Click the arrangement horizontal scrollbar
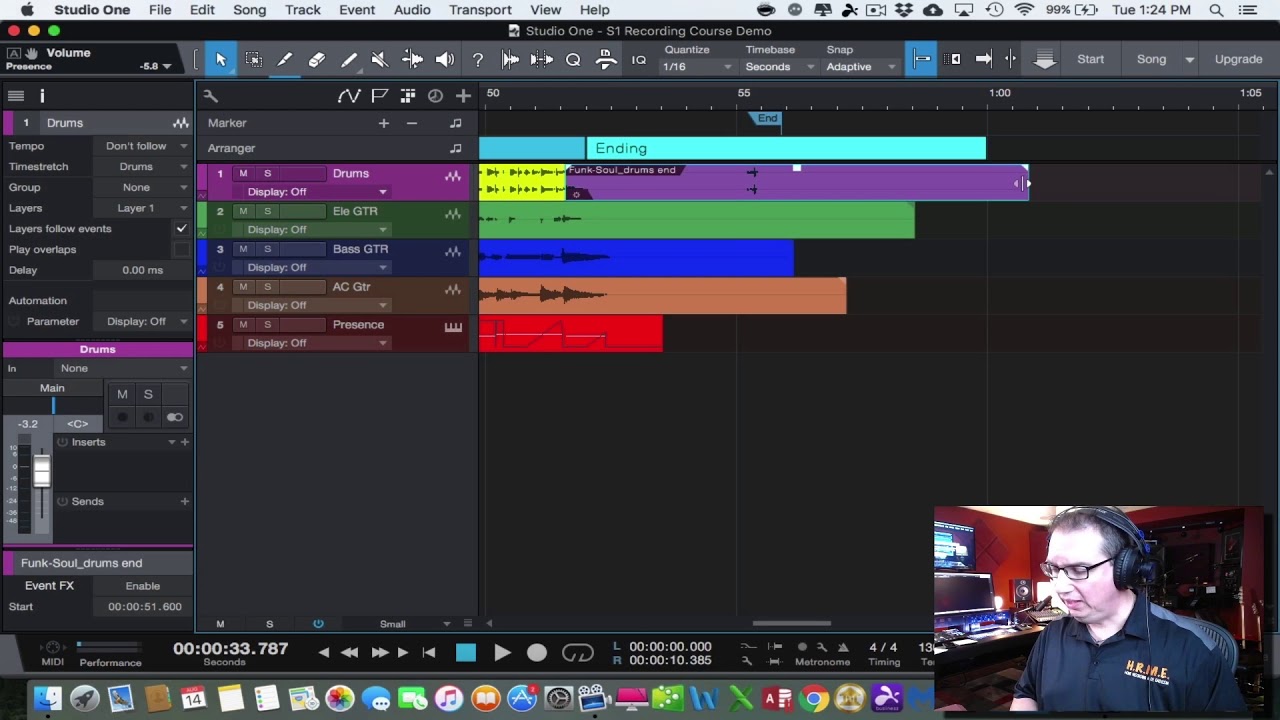1280x720 pixels. point(791,624)
